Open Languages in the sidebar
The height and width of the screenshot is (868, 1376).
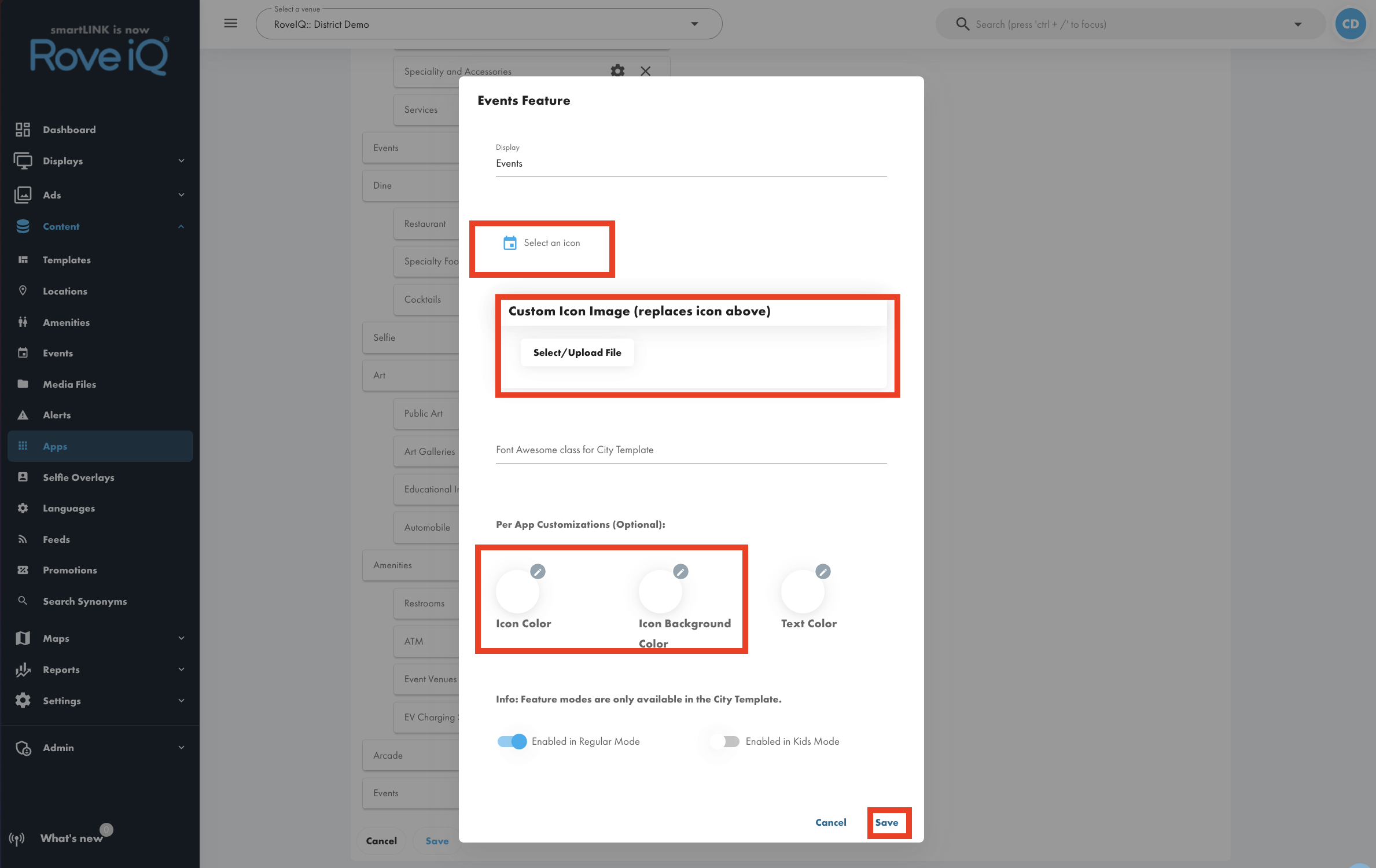point(100,508)
